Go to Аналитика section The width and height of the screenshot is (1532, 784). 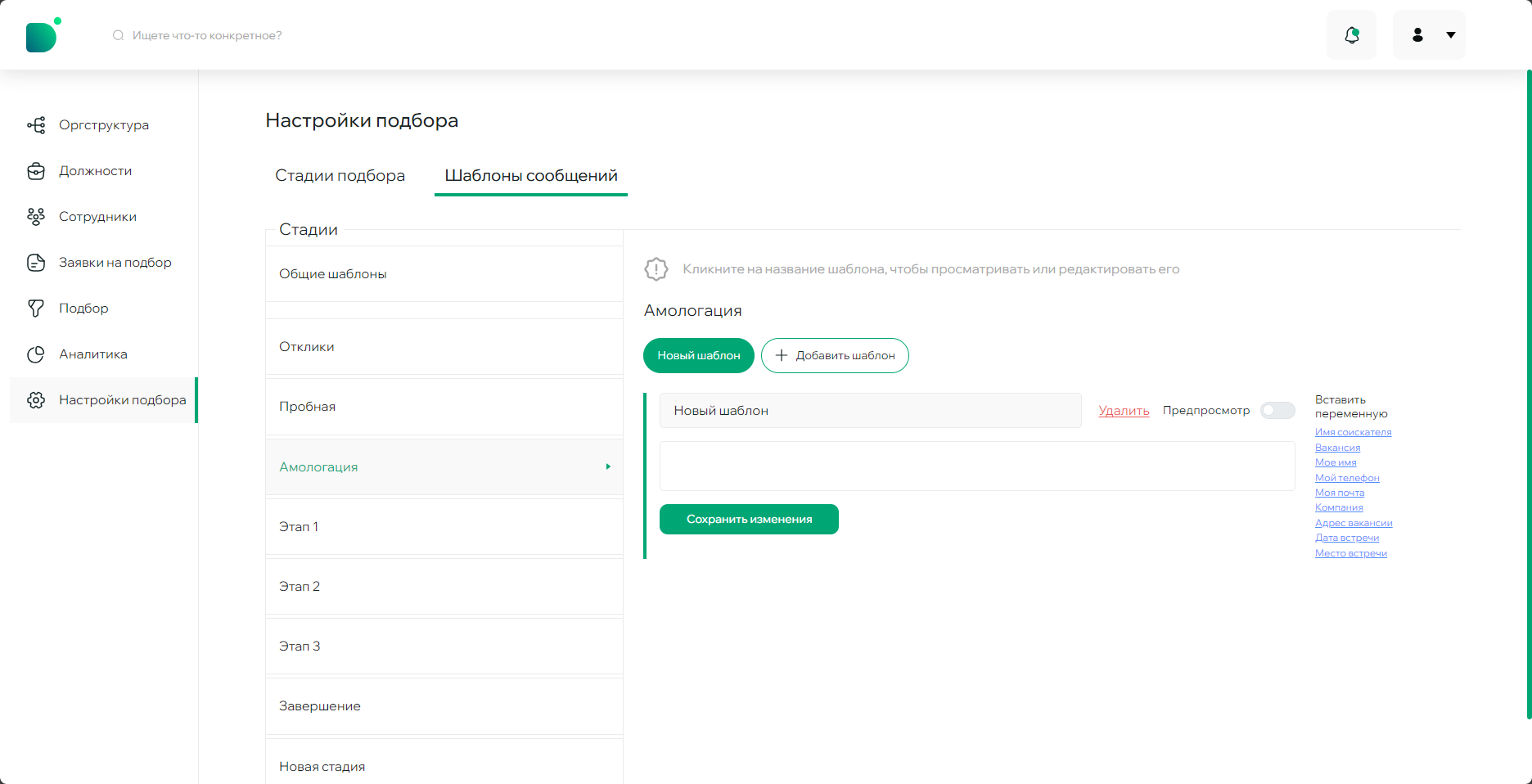[93, 354]
